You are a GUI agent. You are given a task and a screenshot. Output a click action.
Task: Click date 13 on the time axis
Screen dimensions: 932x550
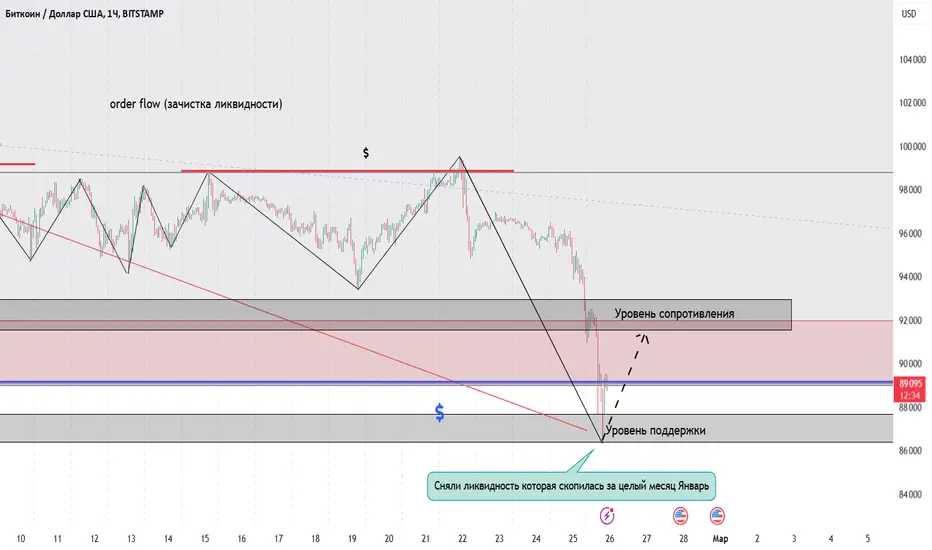pyautogui.click(x=131, y=539)
